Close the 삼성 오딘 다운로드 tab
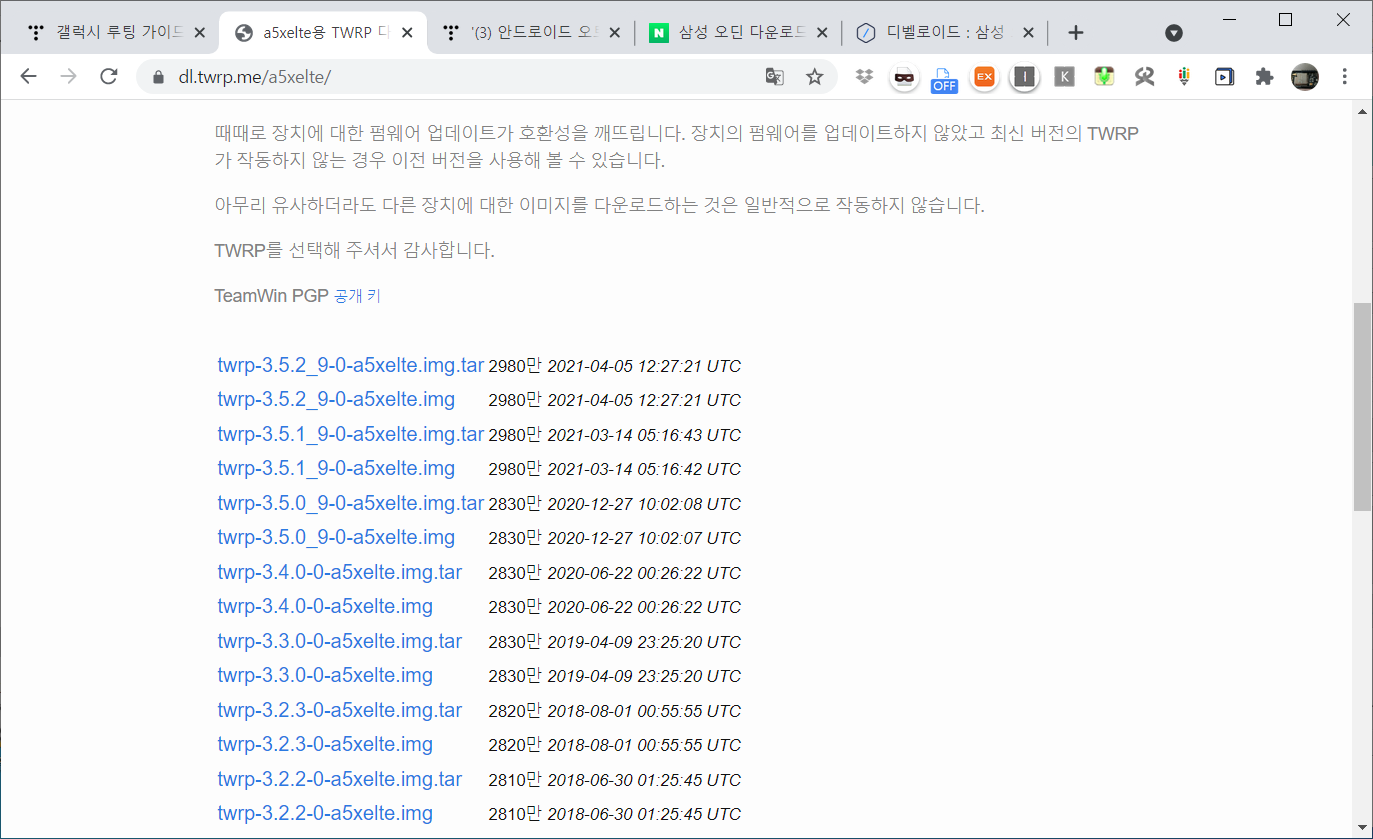The height and width of the screenshot is (839, 1373). pyautogui.click(x=822, y=33)
